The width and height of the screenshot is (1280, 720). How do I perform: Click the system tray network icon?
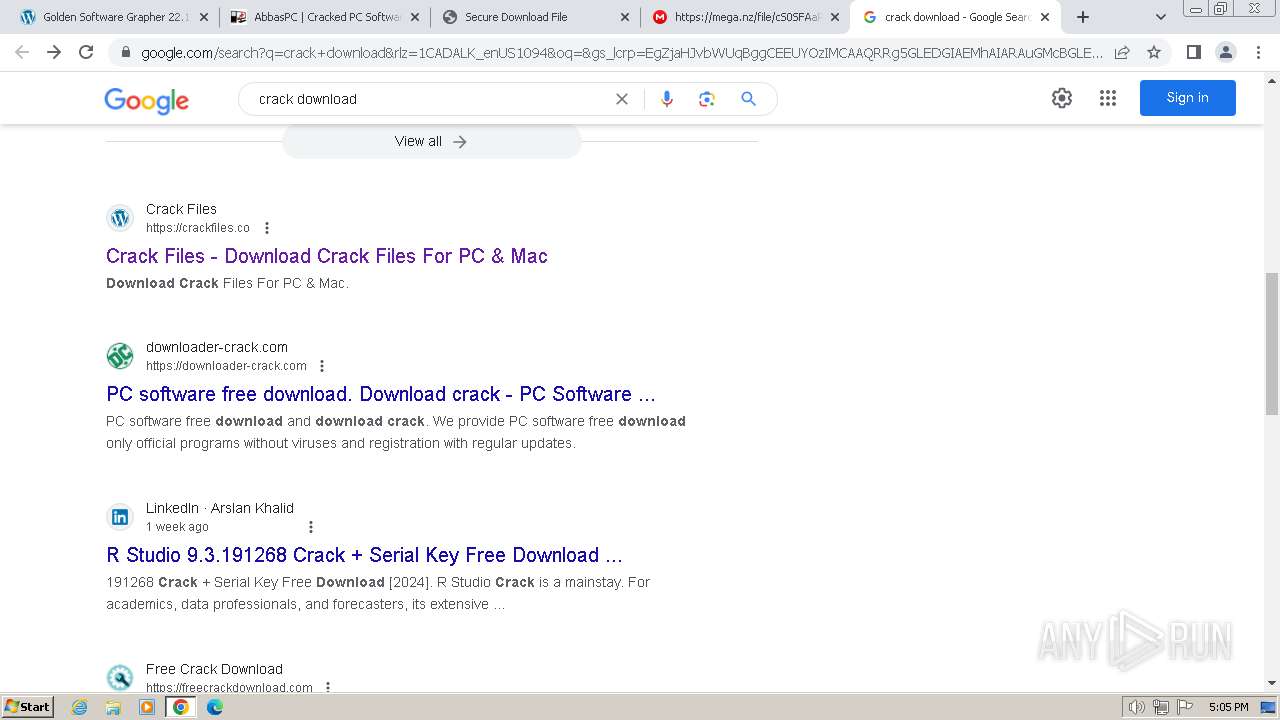pos(1161,707)
